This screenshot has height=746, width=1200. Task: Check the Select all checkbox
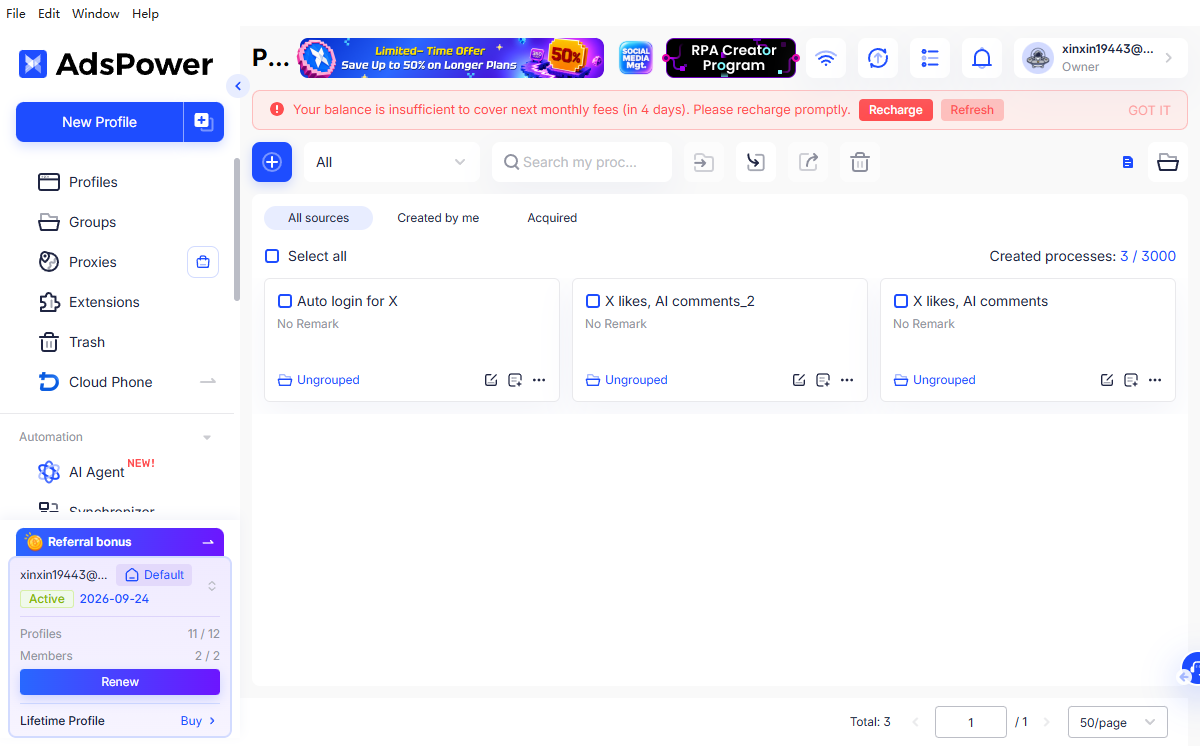click(272, 256)
